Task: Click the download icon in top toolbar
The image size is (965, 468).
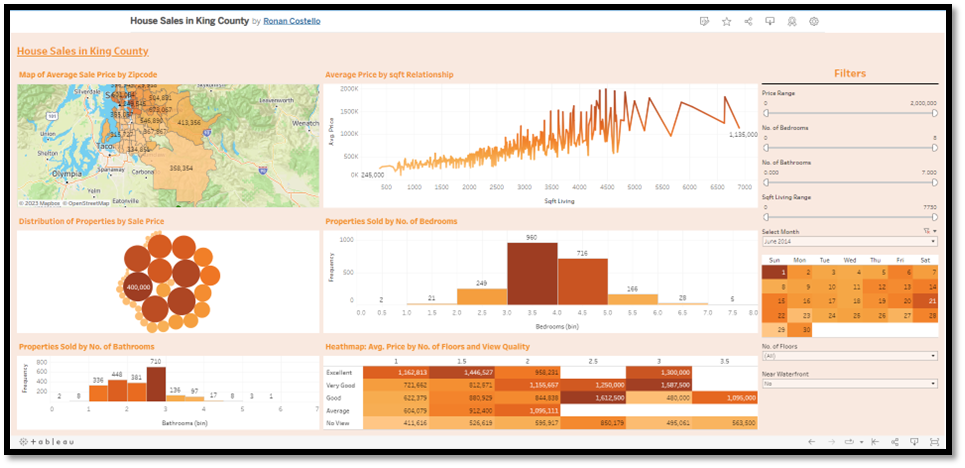Action: [770, 21]
